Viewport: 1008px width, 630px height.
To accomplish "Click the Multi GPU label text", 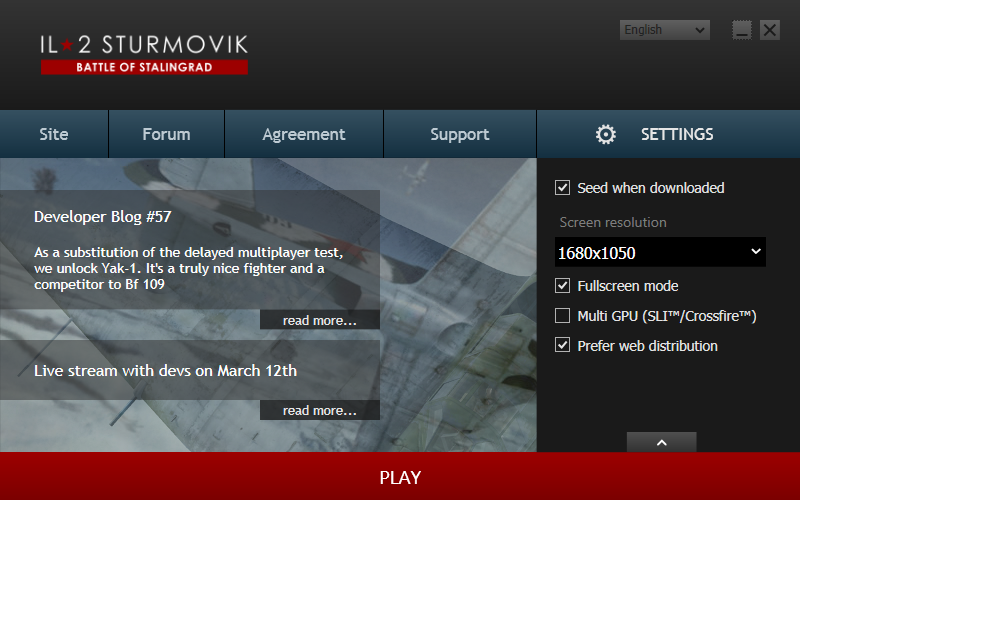I will pos(667,316).
